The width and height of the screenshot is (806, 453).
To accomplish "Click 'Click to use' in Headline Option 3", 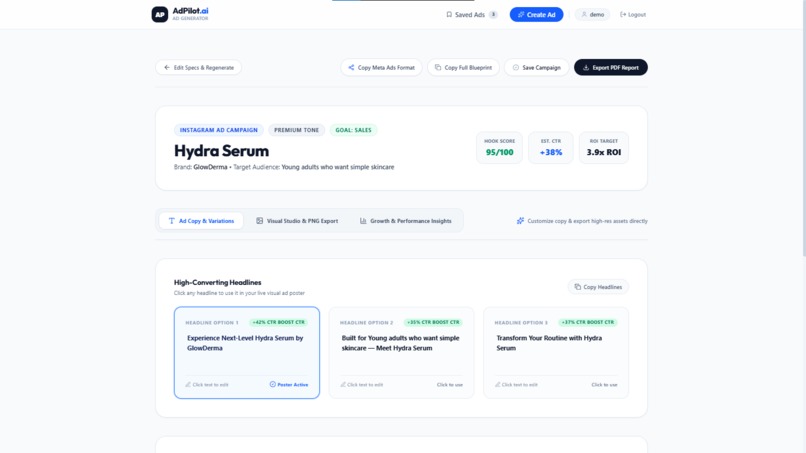I will point(604,385).
